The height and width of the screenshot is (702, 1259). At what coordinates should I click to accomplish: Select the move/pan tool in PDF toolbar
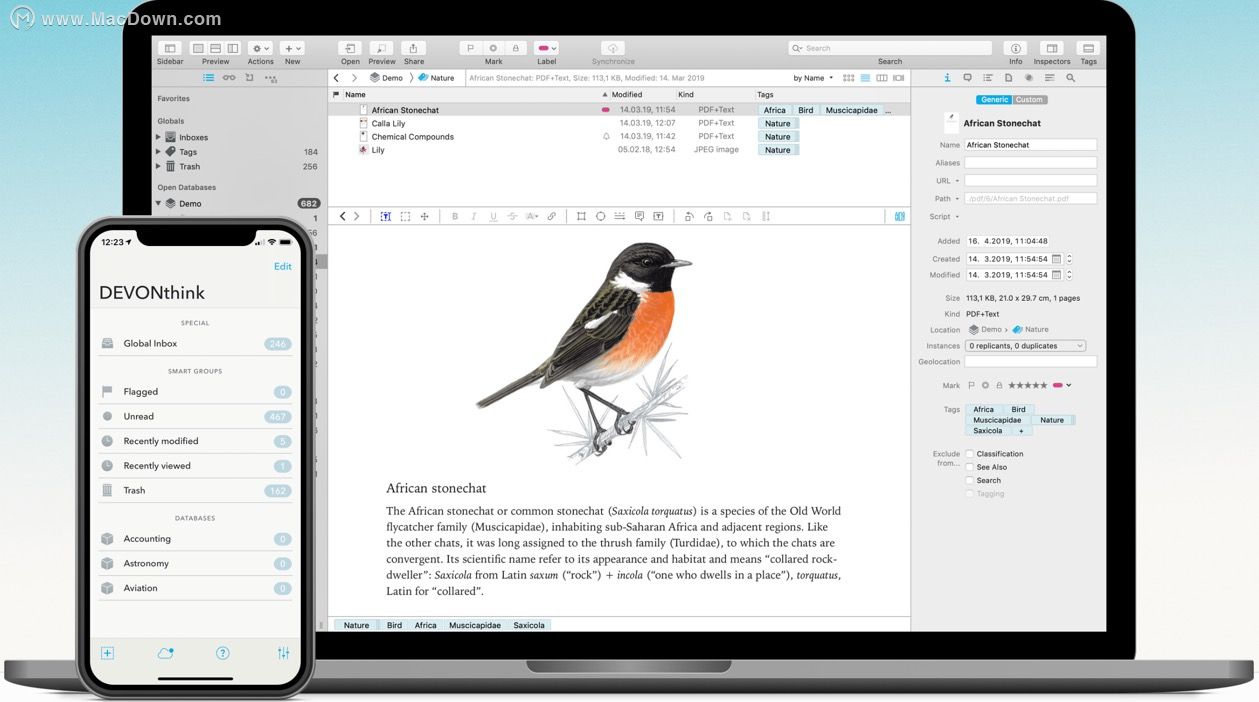(x=424, y=216)
